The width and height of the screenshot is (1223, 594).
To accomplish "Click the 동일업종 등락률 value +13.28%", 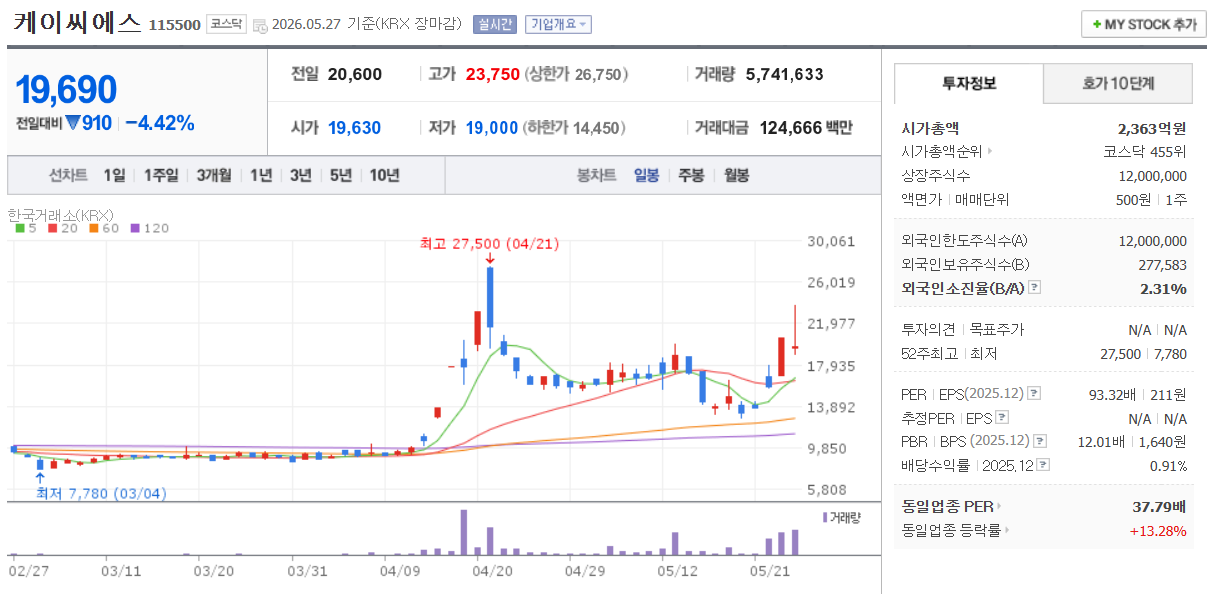I will (x=1159, y=531).
